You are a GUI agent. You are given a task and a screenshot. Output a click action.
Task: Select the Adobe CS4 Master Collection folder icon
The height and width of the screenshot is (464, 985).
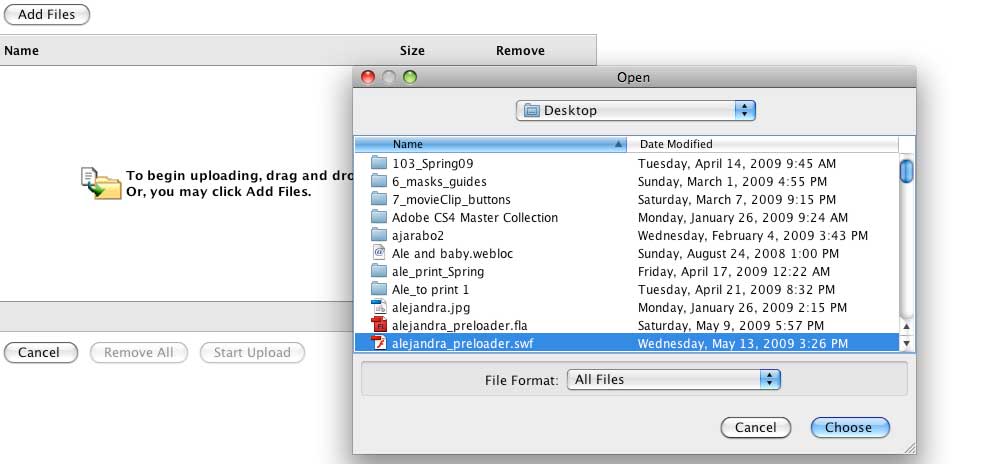coord(379,217)
